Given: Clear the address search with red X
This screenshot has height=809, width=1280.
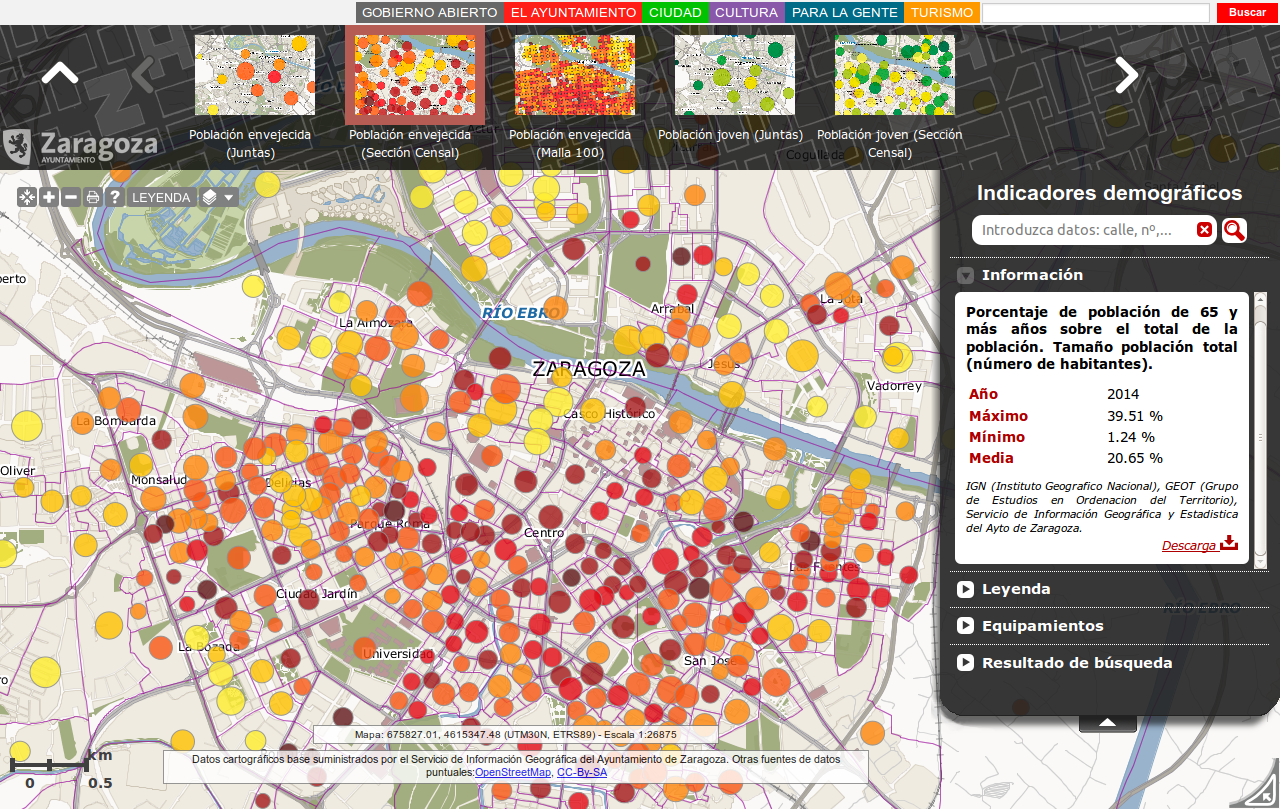Looking at the screenshot, I should click(x=1204, y=230).
